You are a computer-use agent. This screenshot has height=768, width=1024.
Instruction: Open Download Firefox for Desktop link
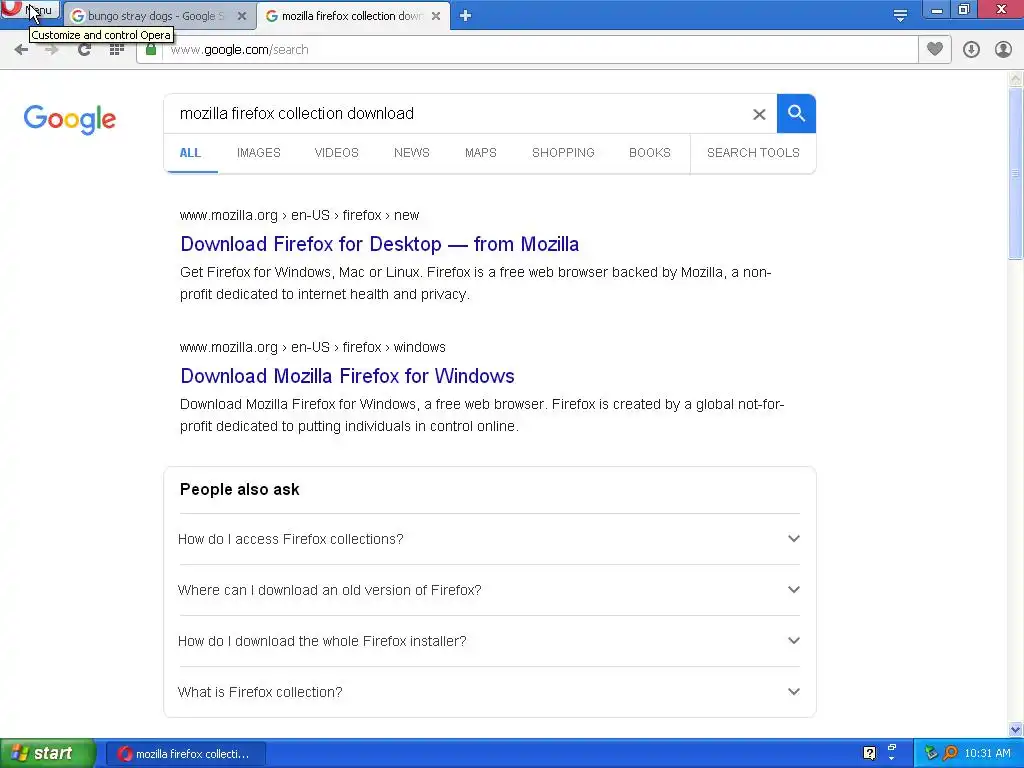379,244
